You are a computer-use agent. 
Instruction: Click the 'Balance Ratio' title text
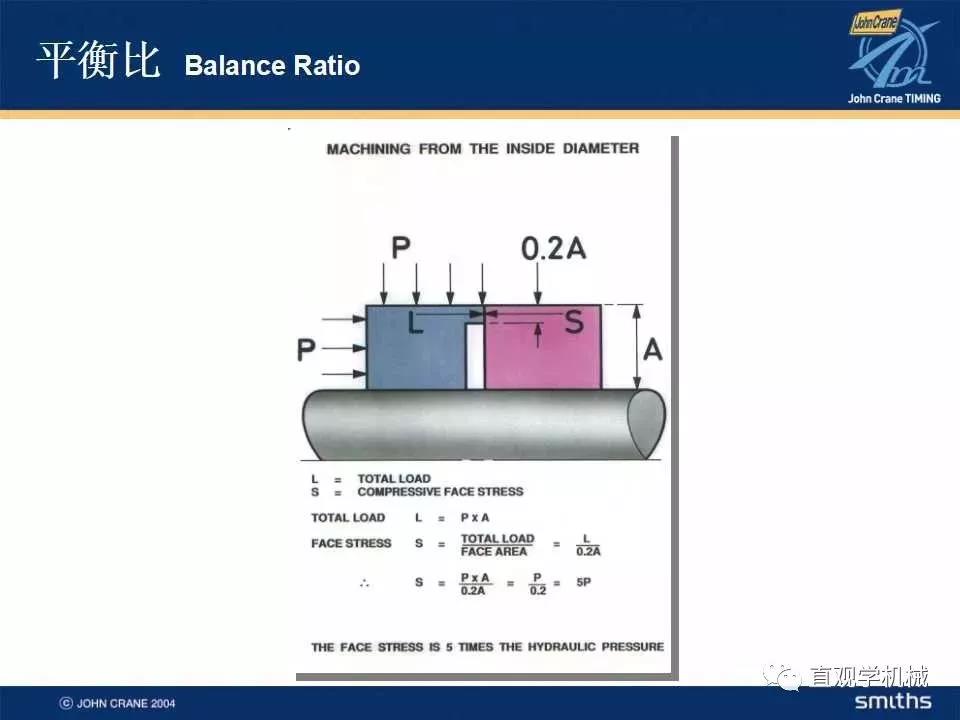pos(272,66)
